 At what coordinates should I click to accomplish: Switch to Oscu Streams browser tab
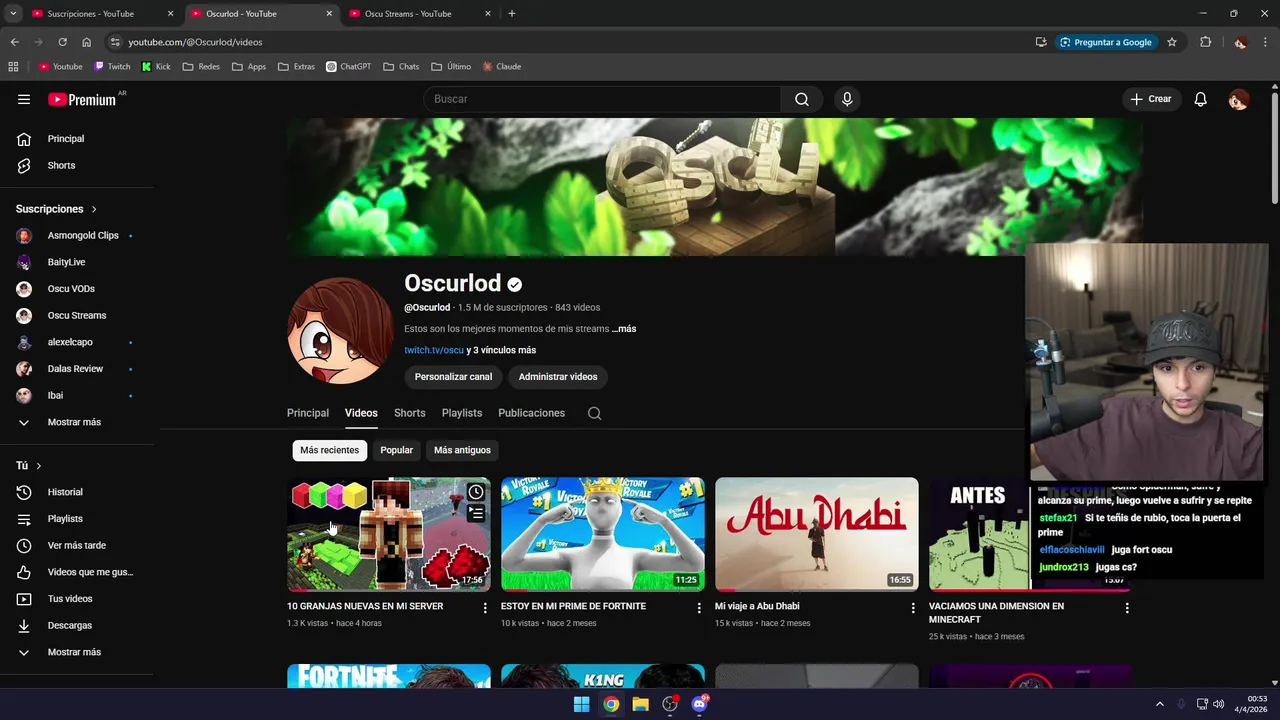pos(421,14)
